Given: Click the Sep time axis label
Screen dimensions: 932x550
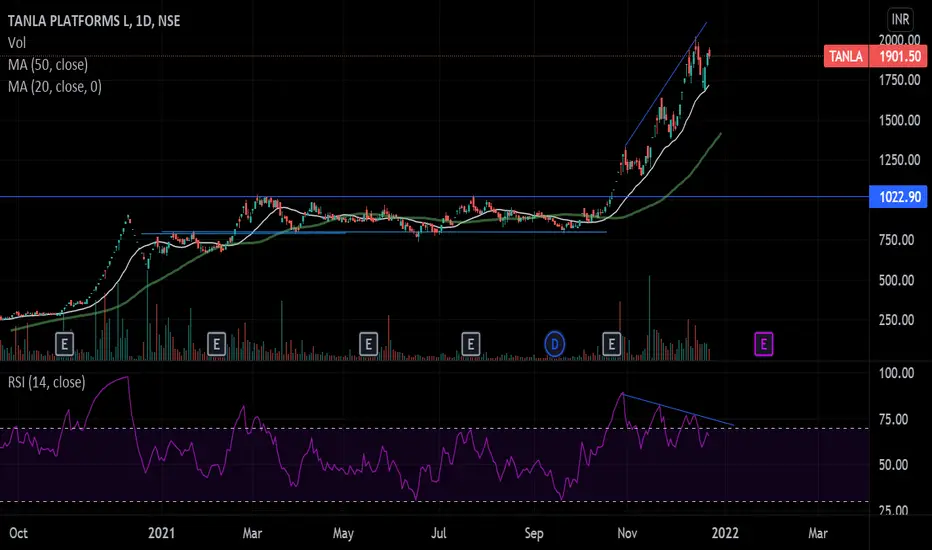Looking at the screenshot, I should pos(534,533).
